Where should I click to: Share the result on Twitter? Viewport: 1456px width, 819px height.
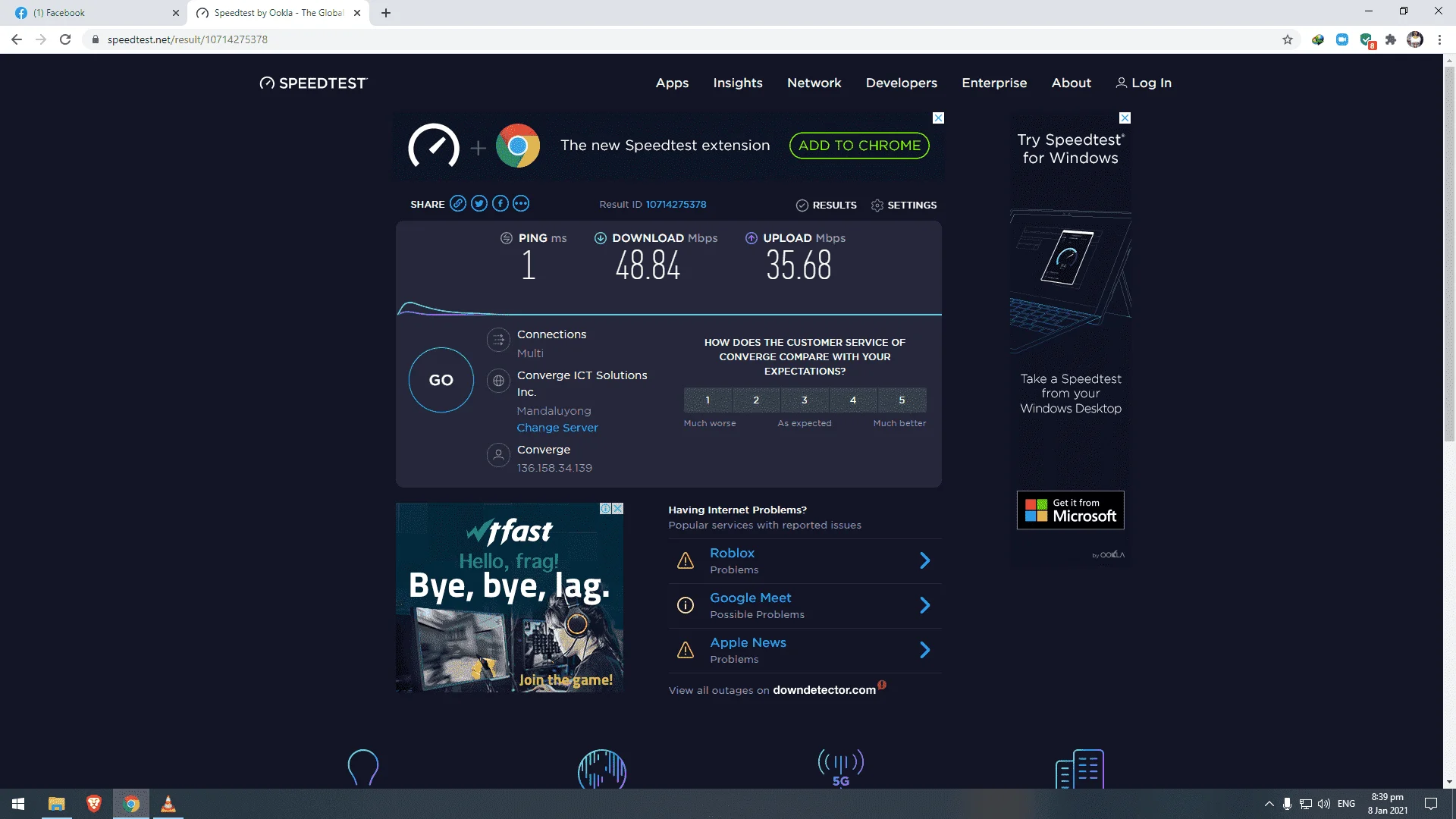tap(479, 203)
